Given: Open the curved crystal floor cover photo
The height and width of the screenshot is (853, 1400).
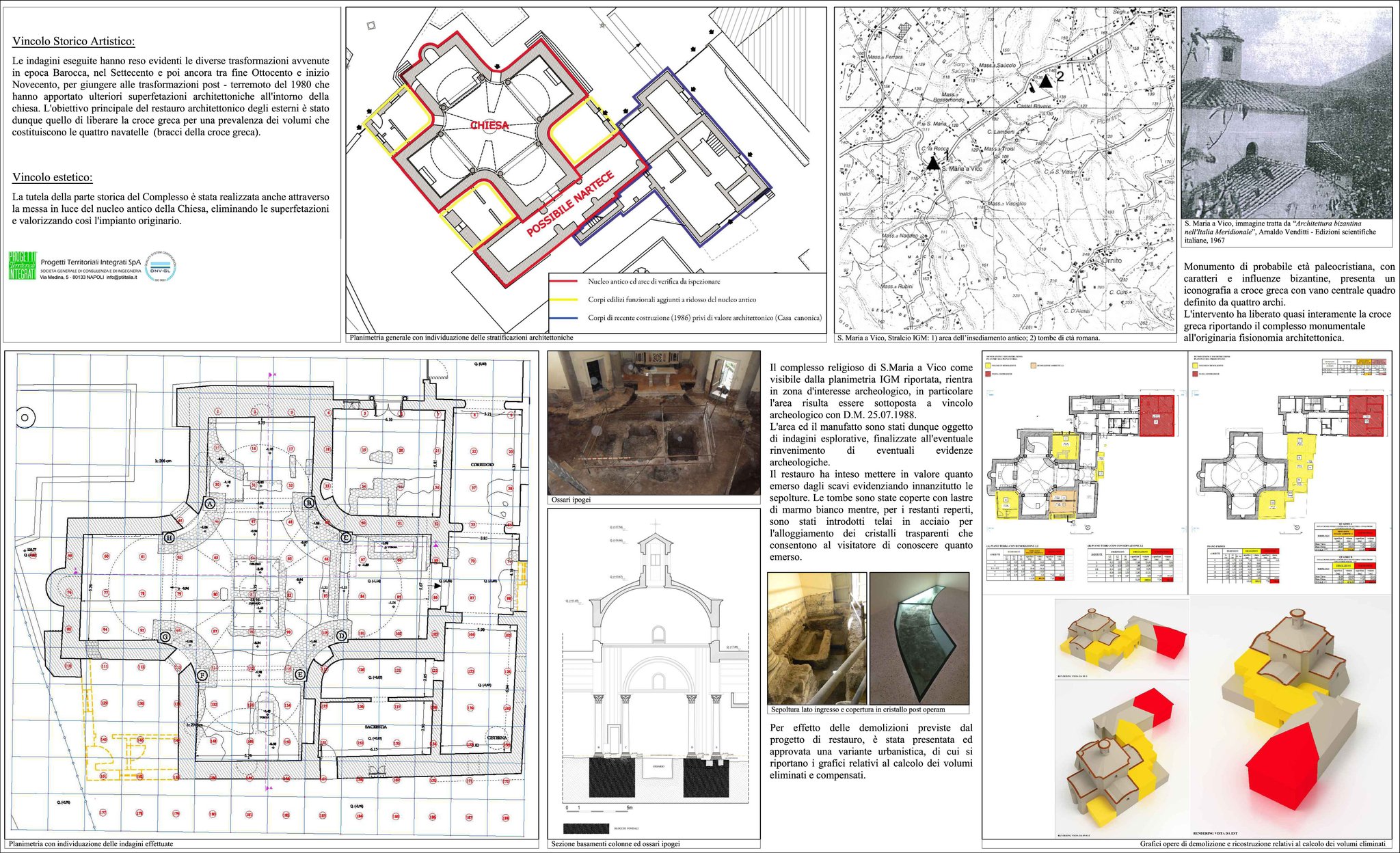Looking at the screenshot, I should (x=919, y=638).
